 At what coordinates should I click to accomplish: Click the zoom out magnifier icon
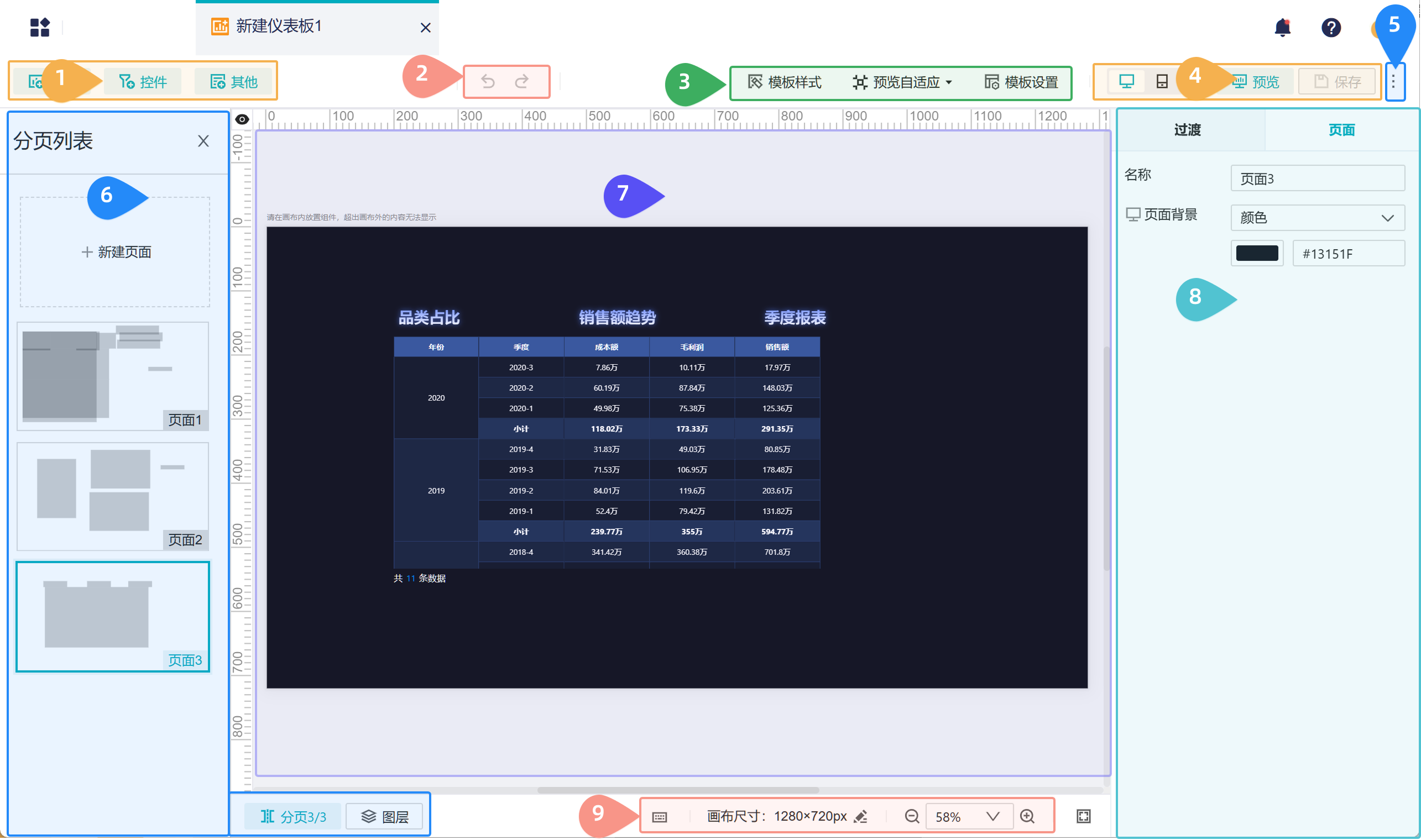pyautogui.click(x=912, y=816)
